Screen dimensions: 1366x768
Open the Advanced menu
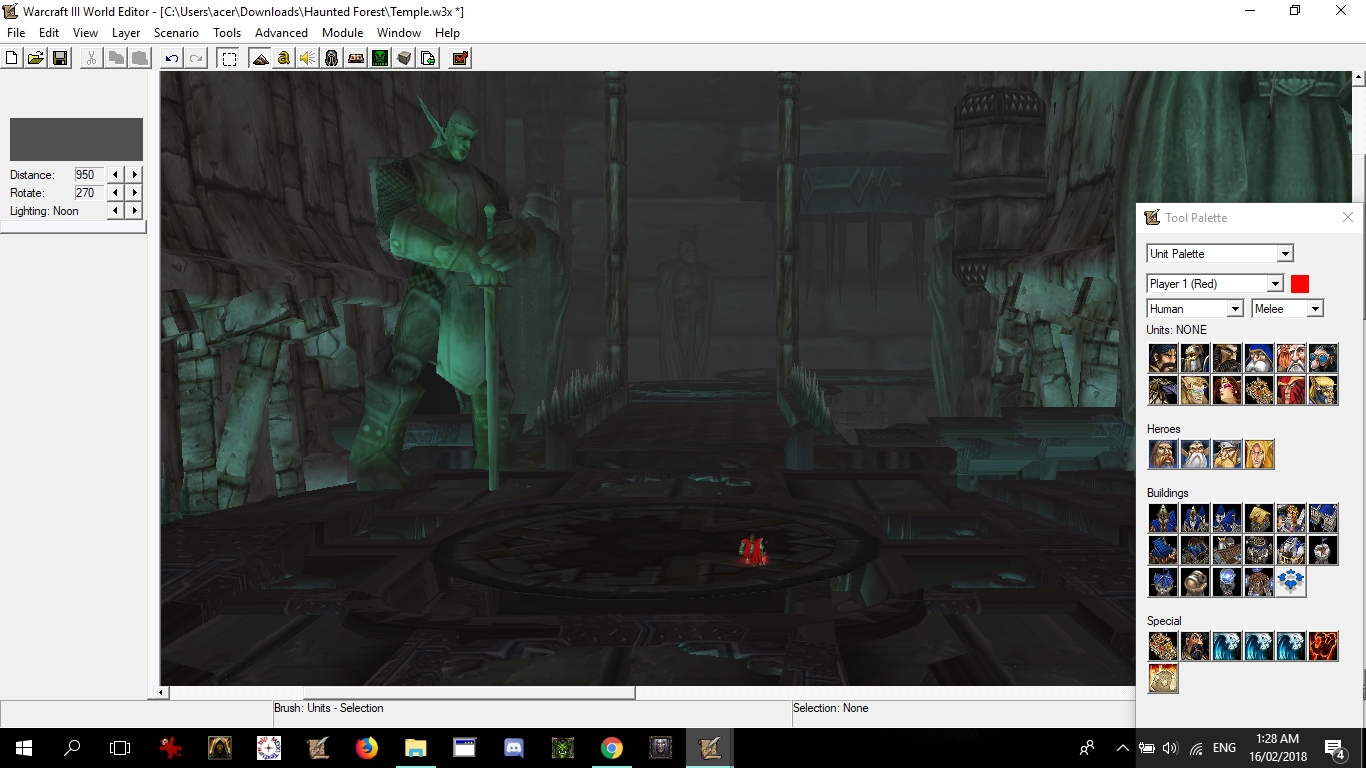[281, 33]
